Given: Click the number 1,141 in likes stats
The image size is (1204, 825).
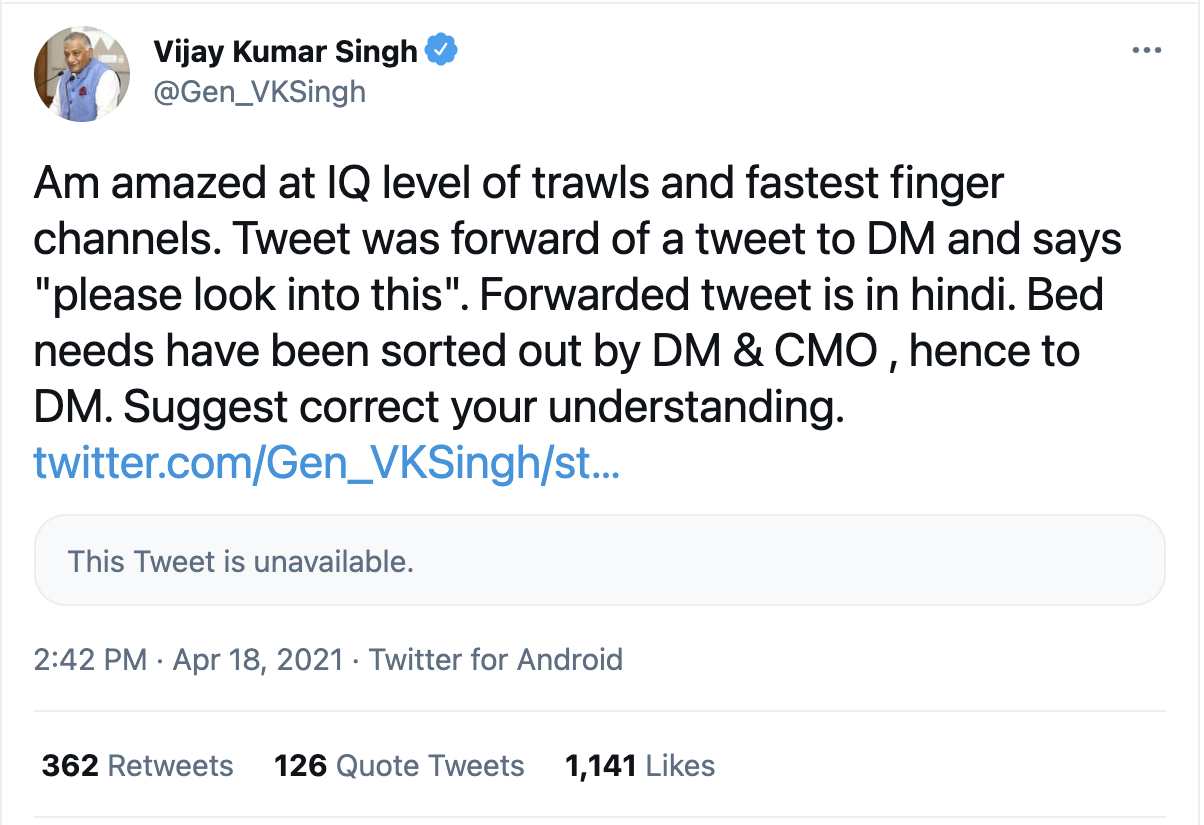Looking at the screenshot, I should 601,766.
